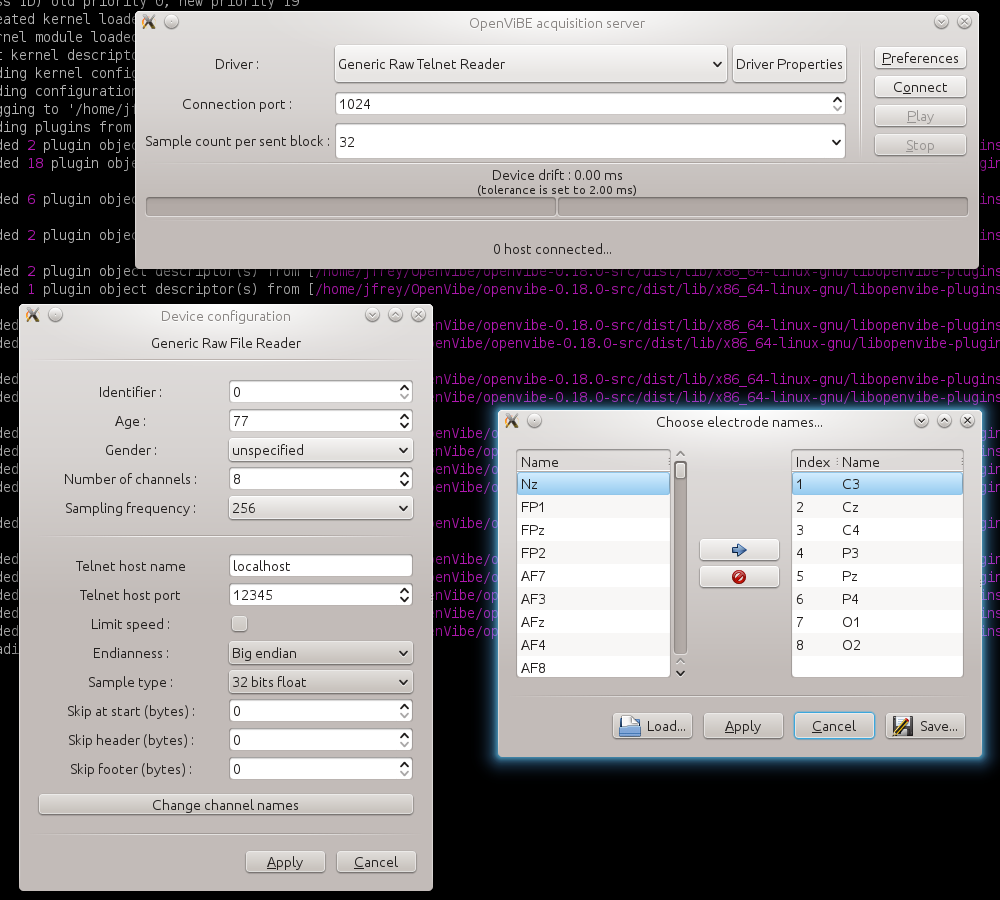Click pin button in acquisition server titlebar
This screenshot has height=900, width=1000.
(172, 22)
